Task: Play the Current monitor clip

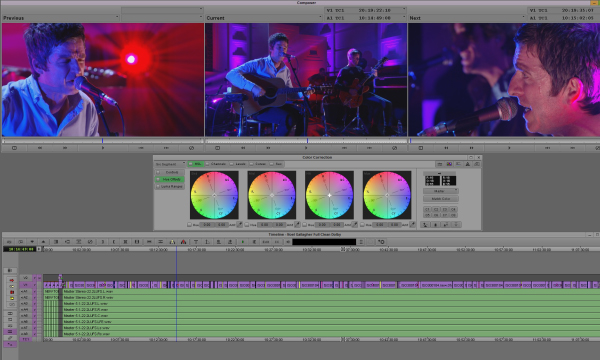Action: click(306, 148)
